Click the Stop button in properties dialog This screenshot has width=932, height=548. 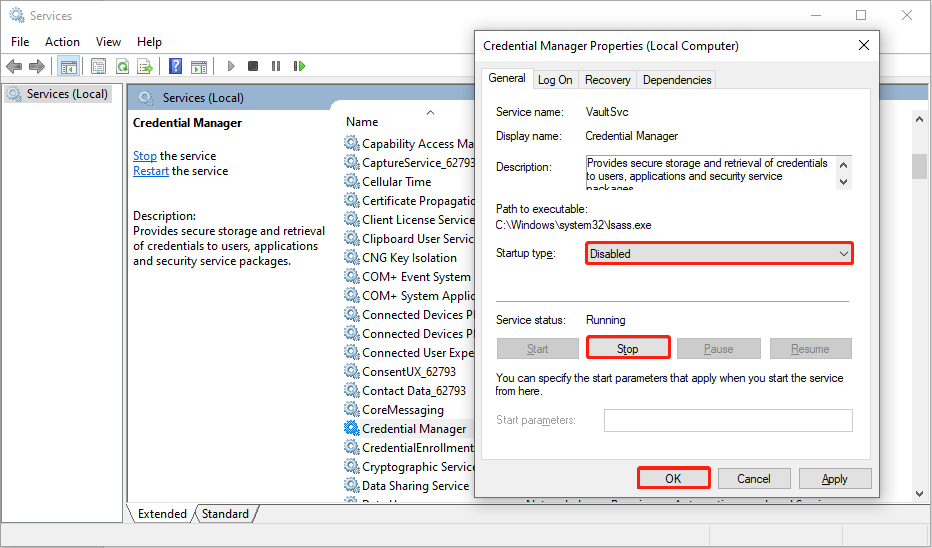[628, 348]
